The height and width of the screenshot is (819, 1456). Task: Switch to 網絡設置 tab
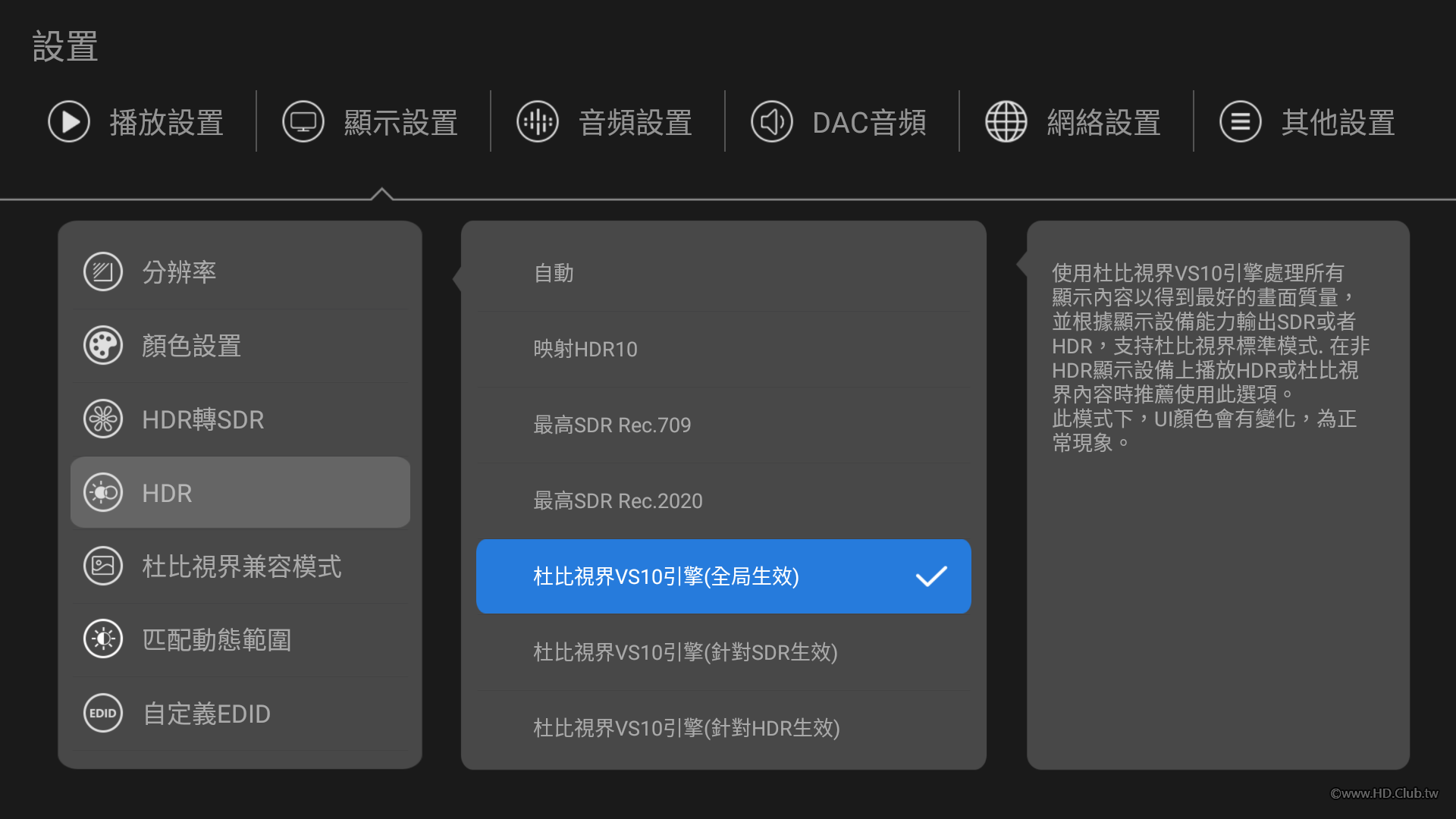(x=1103, y=122)
